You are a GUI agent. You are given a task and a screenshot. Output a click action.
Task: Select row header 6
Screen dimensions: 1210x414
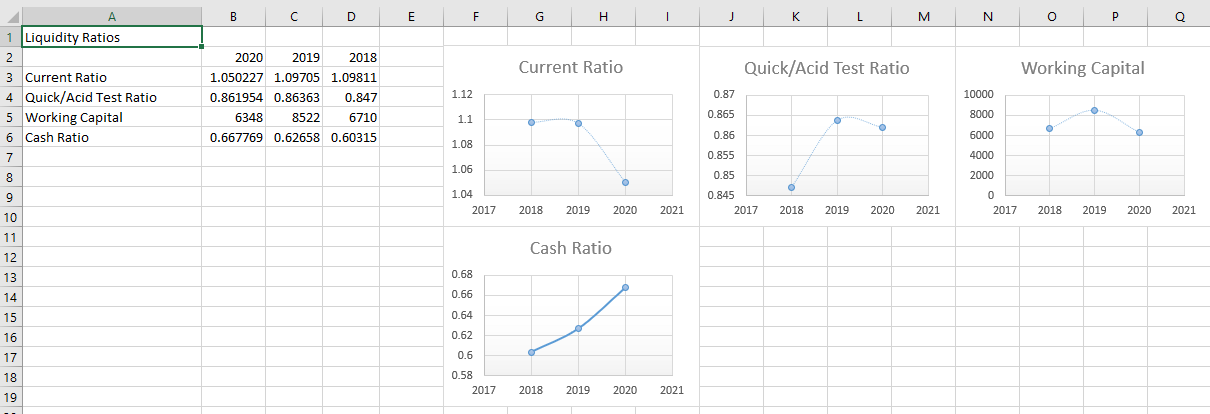click(x=10, y=137)
